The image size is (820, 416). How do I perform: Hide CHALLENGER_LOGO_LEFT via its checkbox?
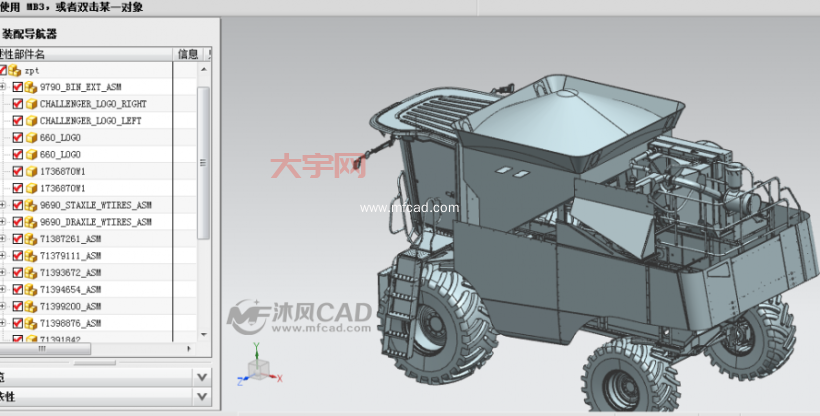pyautogui.click(x=17, y=120)
